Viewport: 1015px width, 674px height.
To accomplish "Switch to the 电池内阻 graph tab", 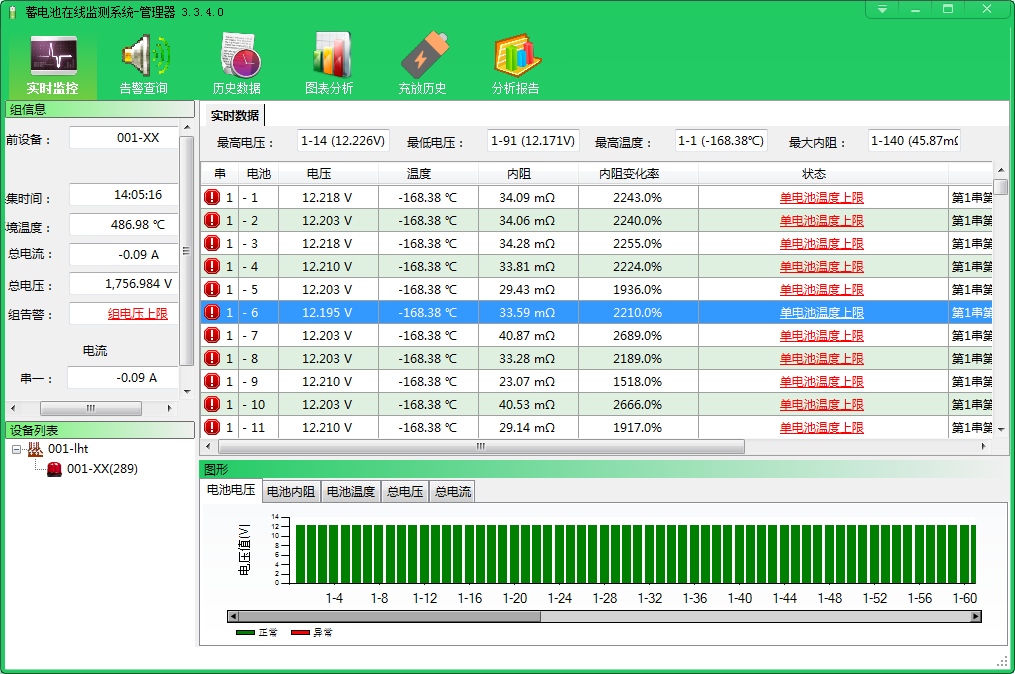I will pyautogui.click(x=291, y=492).
